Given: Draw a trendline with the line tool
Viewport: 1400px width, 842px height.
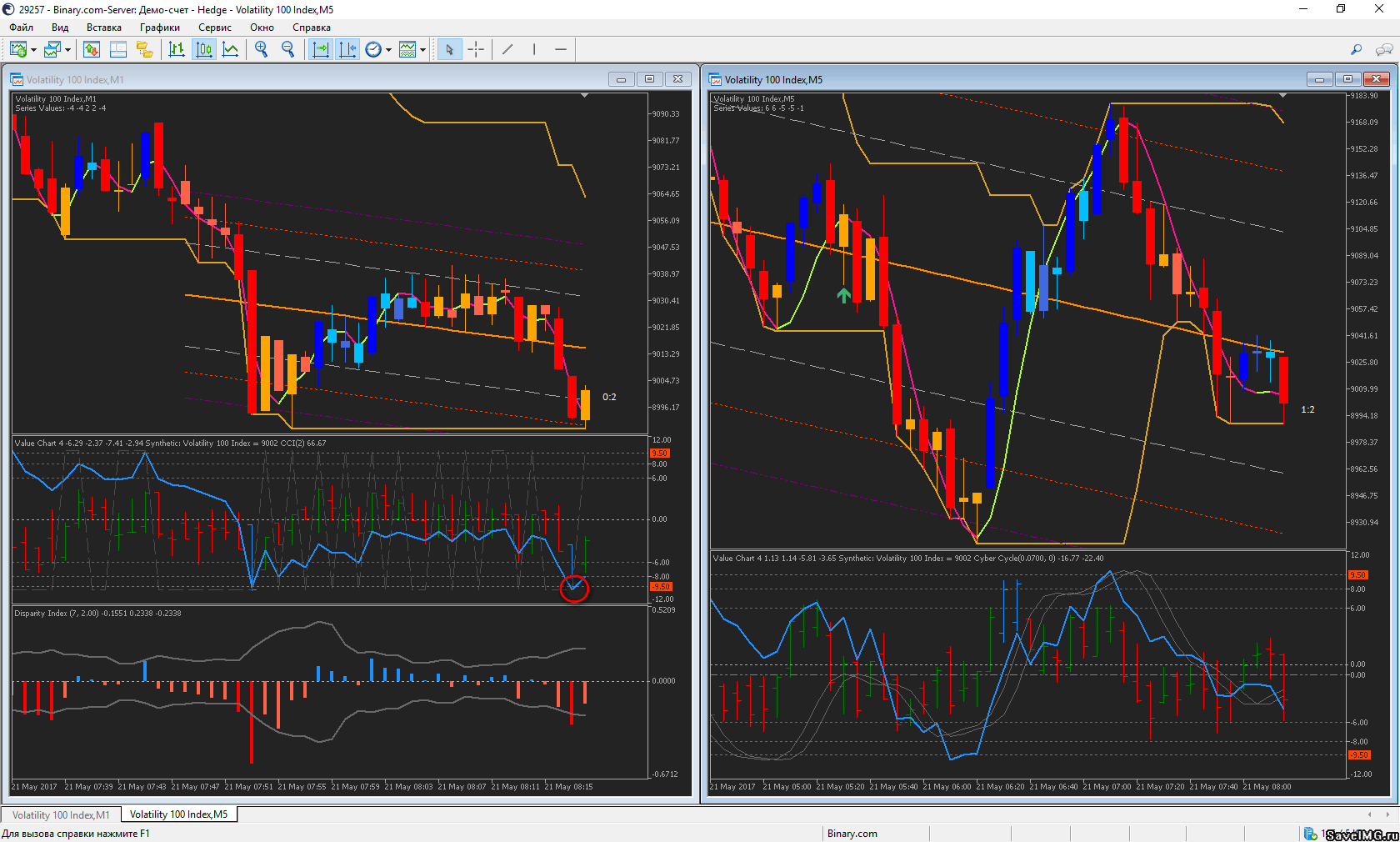Looking at the screenshot, I should (x=507, y=50).
